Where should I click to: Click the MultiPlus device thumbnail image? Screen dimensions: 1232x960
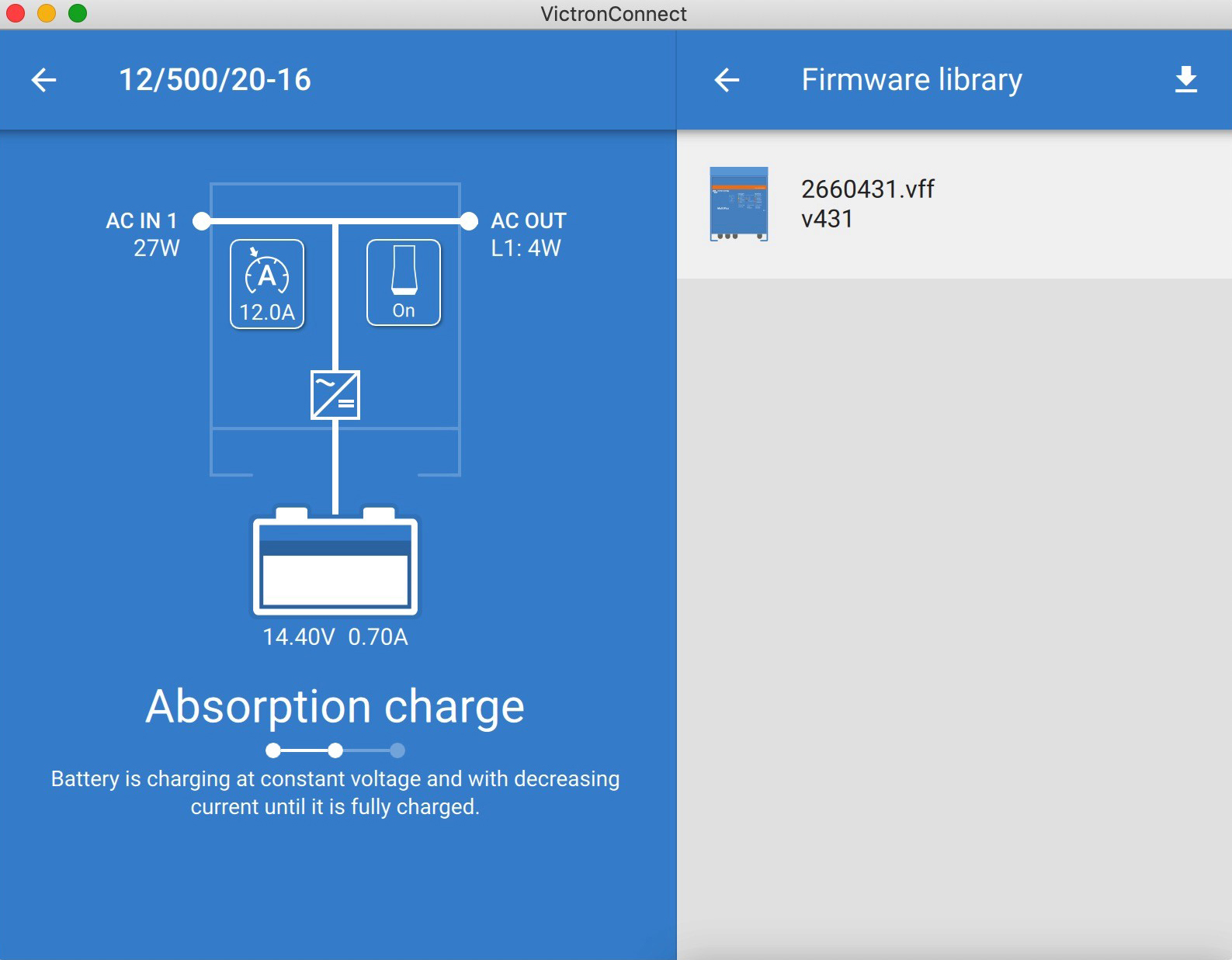739,204
